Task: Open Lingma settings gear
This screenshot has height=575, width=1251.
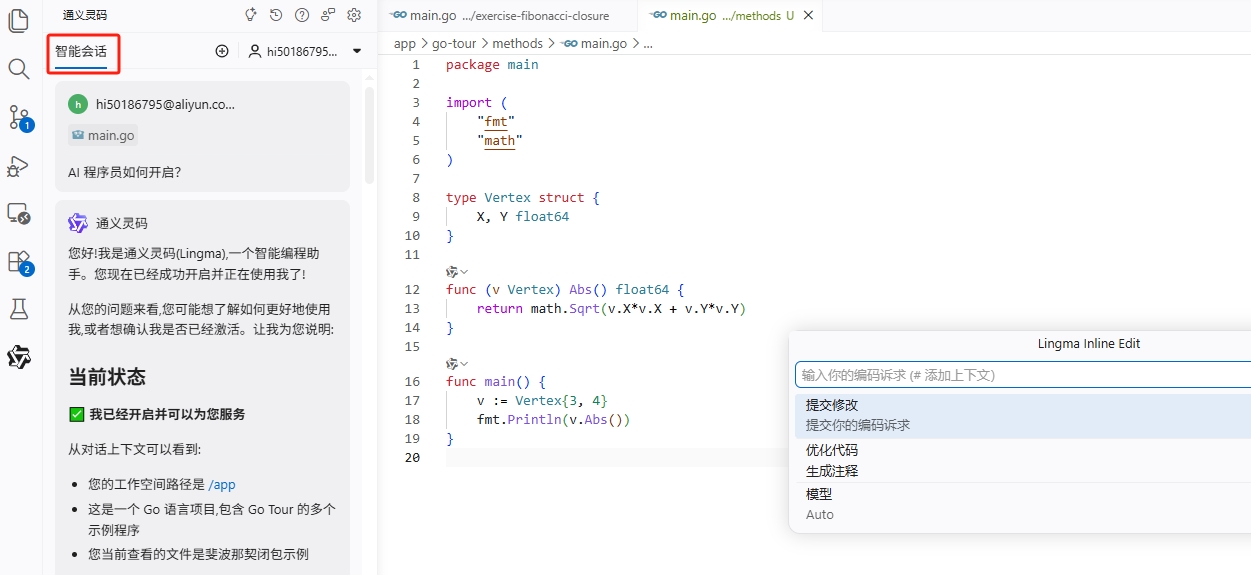Action: coord(354,15)
